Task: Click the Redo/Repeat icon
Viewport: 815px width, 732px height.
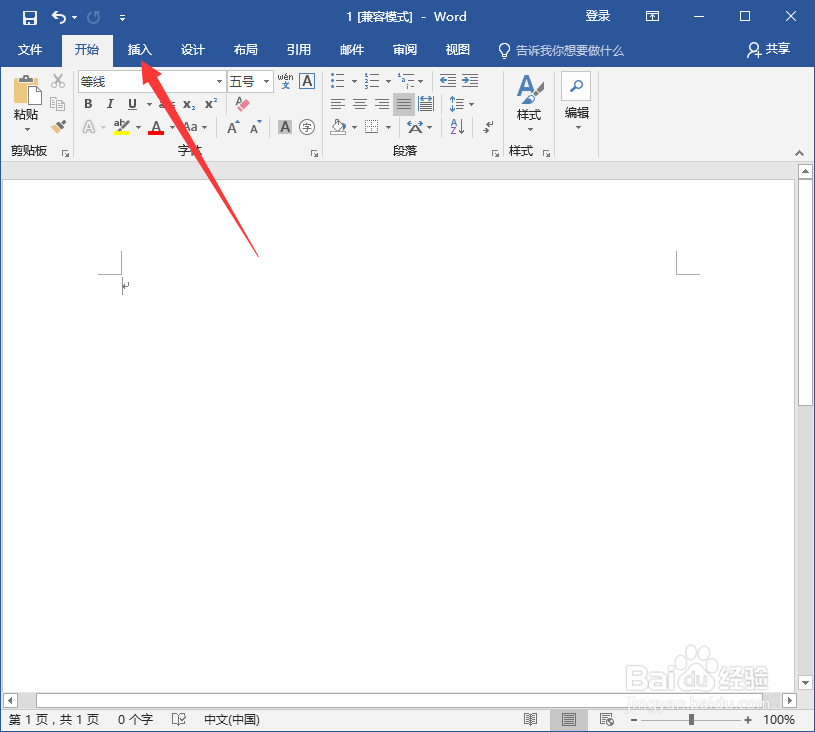Action: coord(94,18)
